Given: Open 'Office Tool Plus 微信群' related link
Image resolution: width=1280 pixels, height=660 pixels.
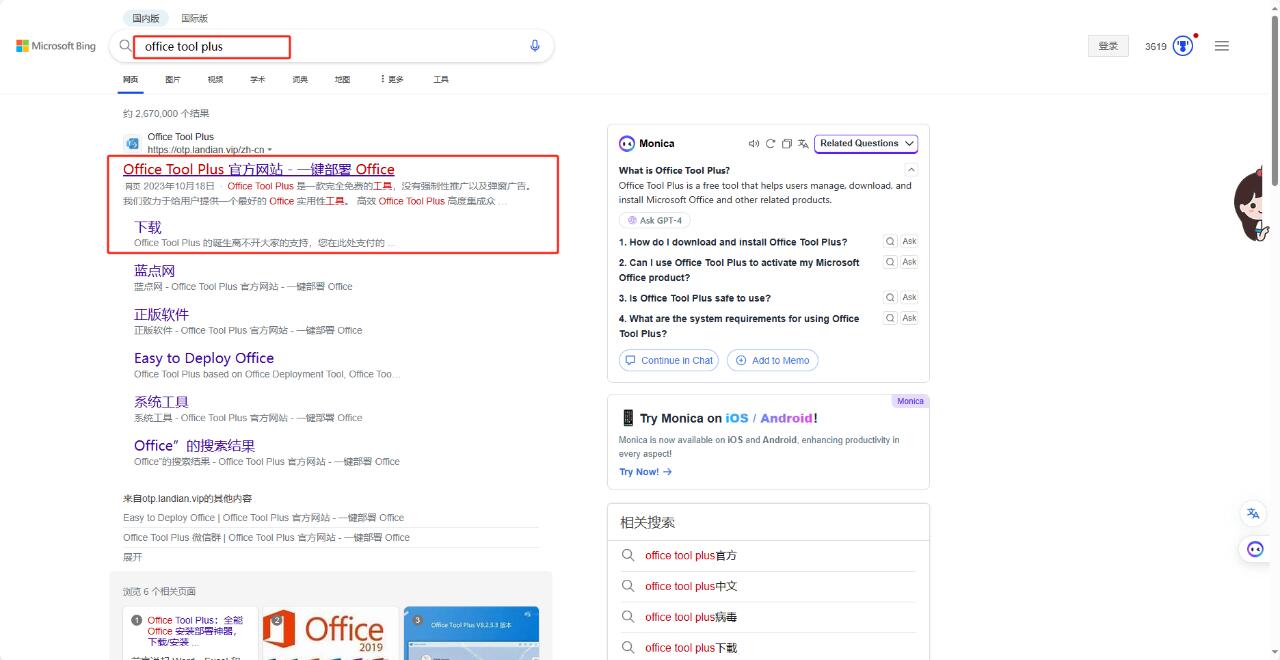Looking at the screenshot, I should (266, 537).
